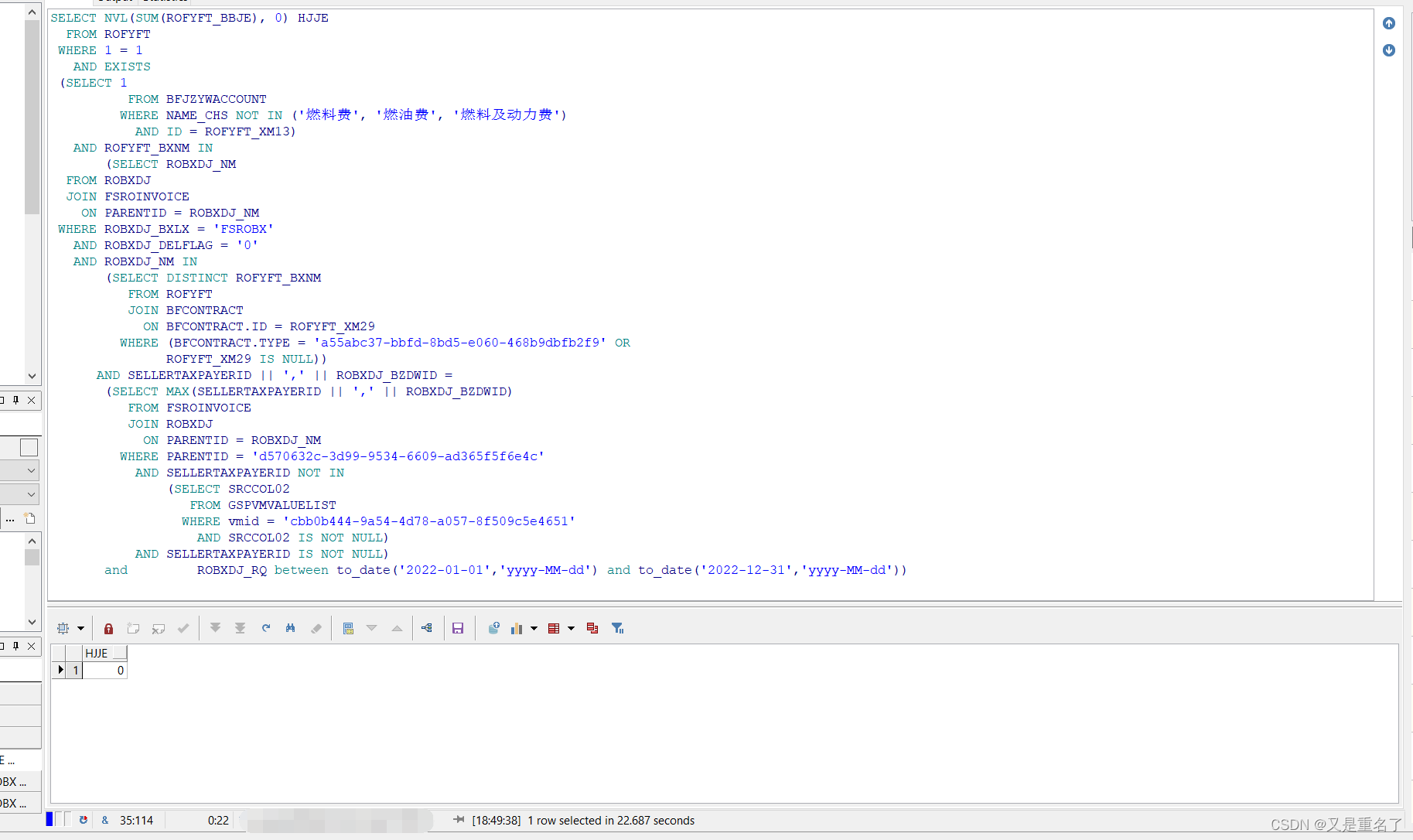Select the result cell with value 0
This screenshot has height=840, width=1413.
[x=104, y=671]
